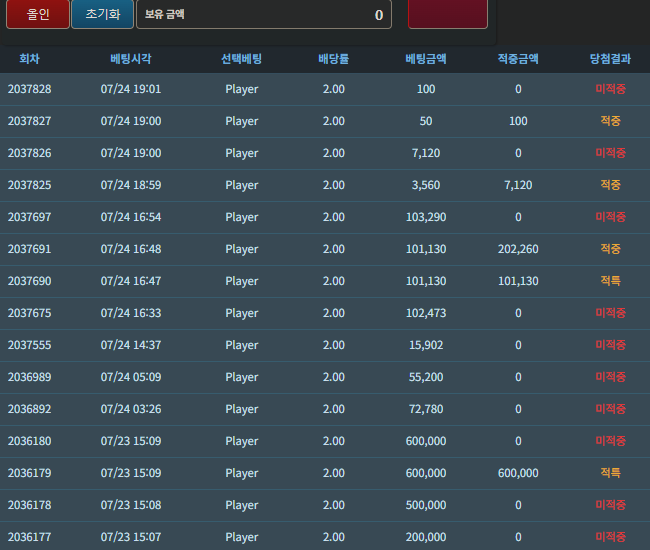Click bet time 07/24 16:47
The width and height of the screenshot is (650, 550).
(x=131, y=281)
